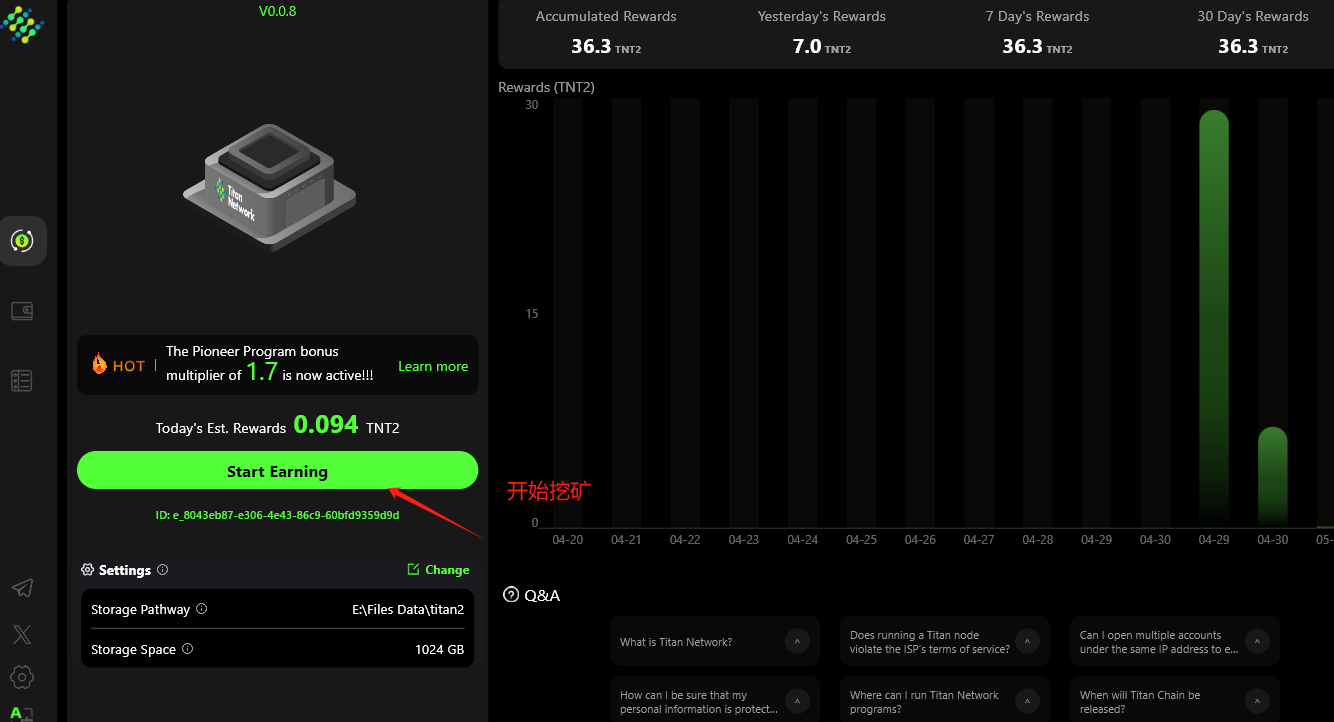Click the 30 Day's Rewards value
This screenshot has width=1334, height=722.
tap(1238, 46)
